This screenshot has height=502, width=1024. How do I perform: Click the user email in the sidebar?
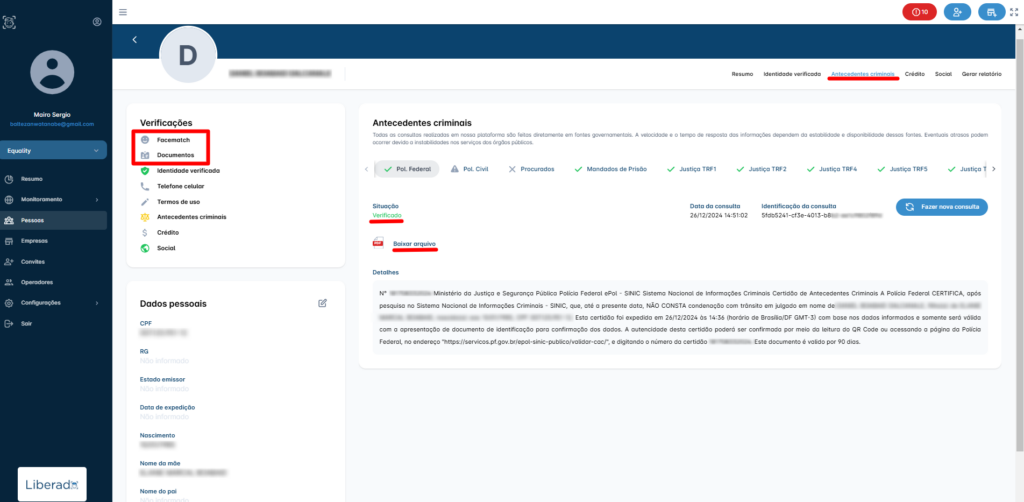point(52,124)
